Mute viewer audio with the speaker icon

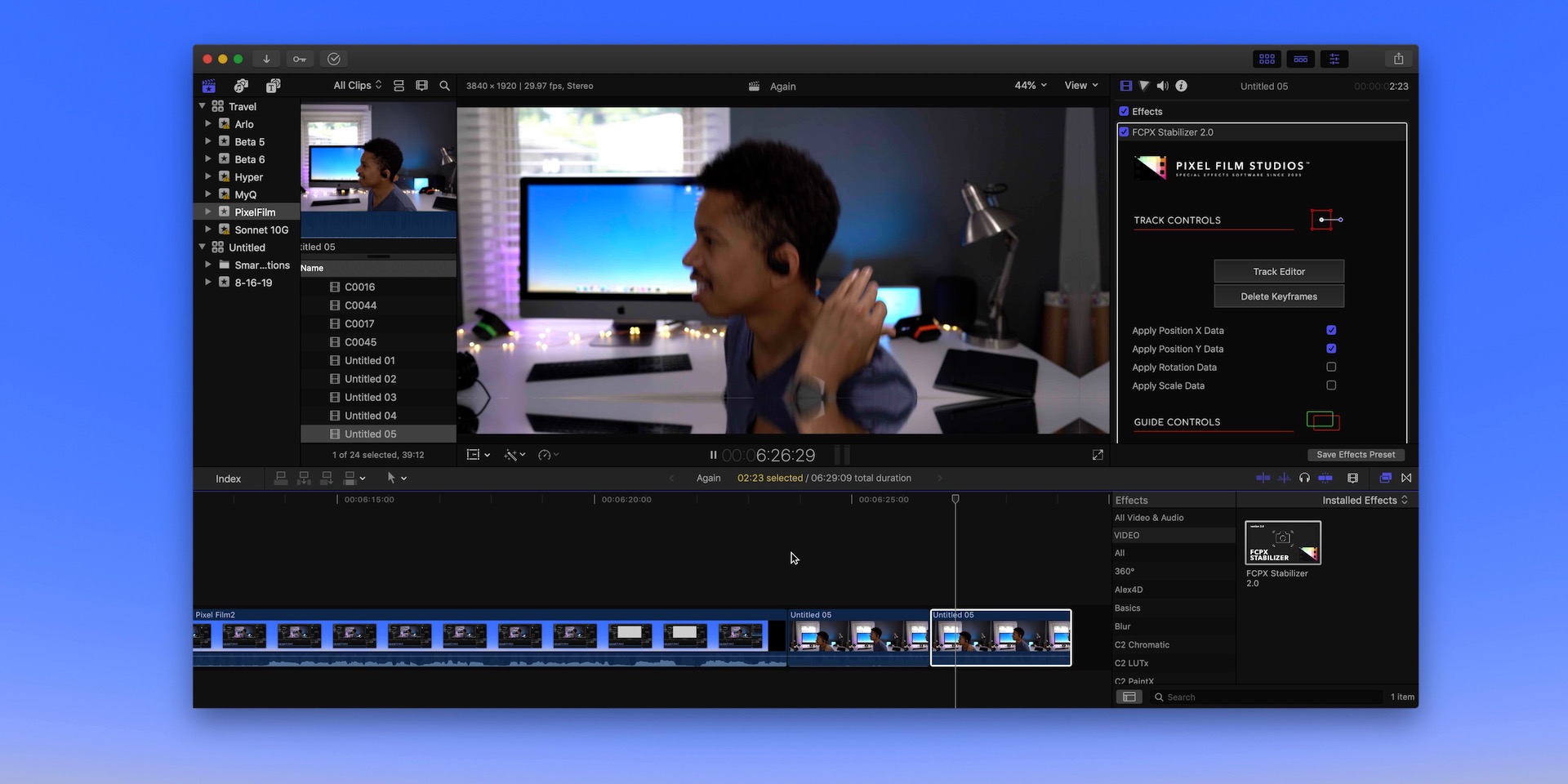coord(1163,85)
